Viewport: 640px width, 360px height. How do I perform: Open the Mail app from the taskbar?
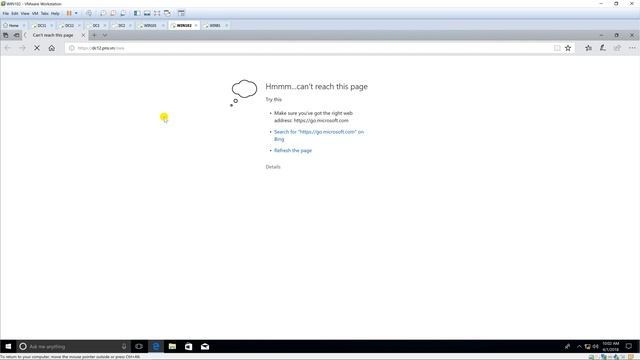[x=205, y=347]
